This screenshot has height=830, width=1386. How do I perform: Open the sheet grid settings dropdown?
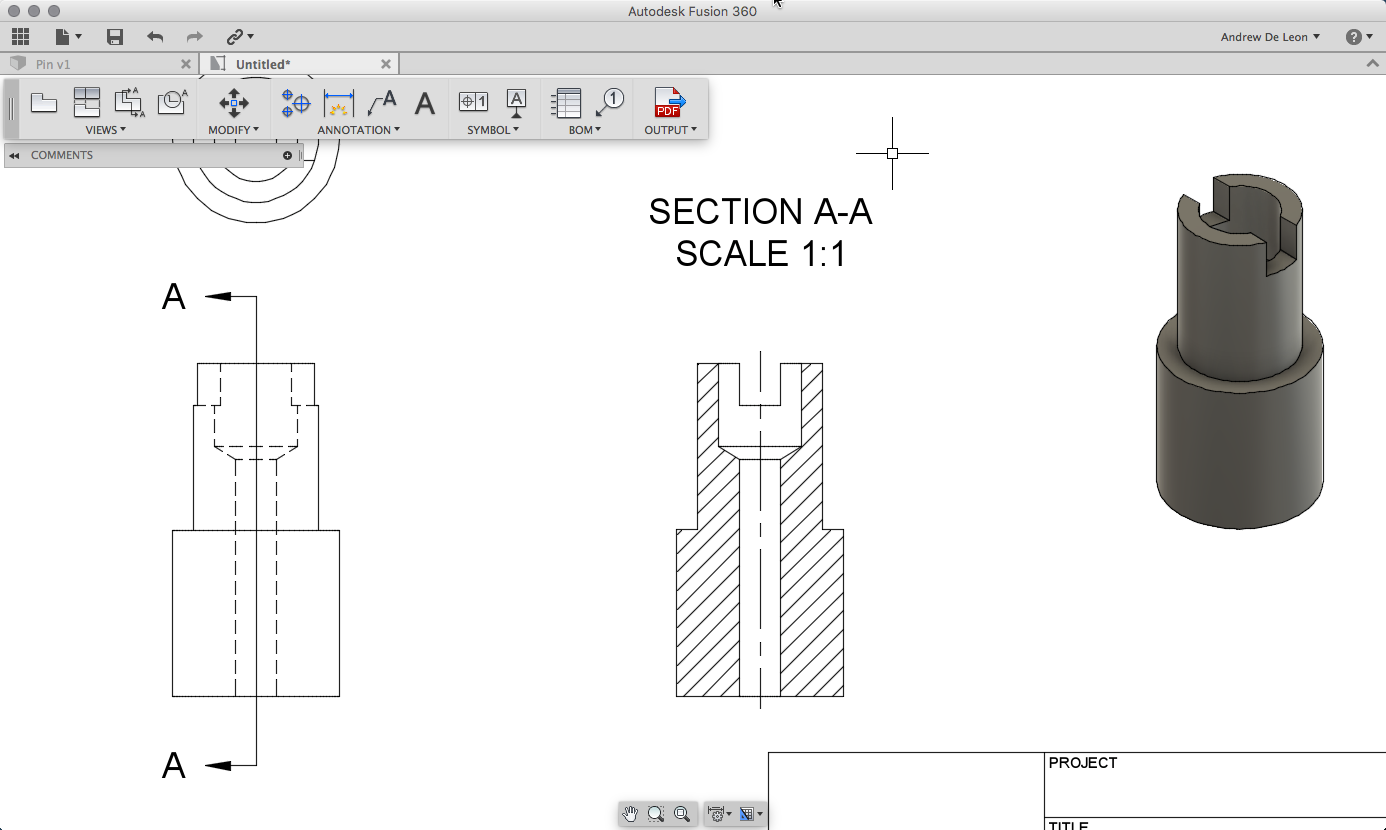pyautogui.click(x=750, y=814)
